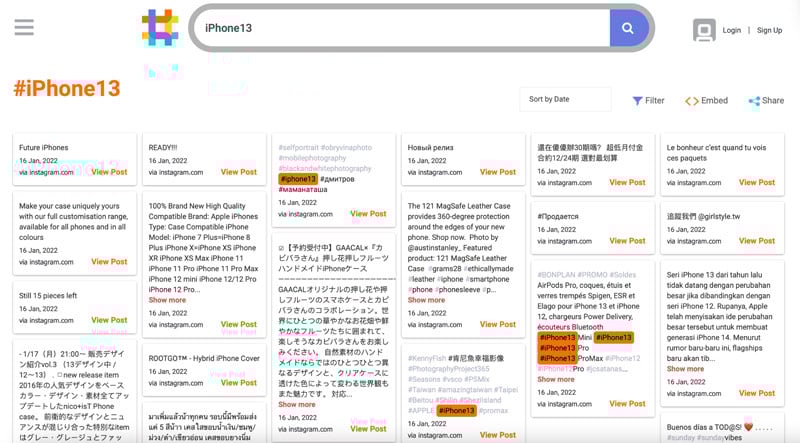This screenshot has height=443, width=800.
Task: View Post for READY!!! card
Action: click(239, 172)
